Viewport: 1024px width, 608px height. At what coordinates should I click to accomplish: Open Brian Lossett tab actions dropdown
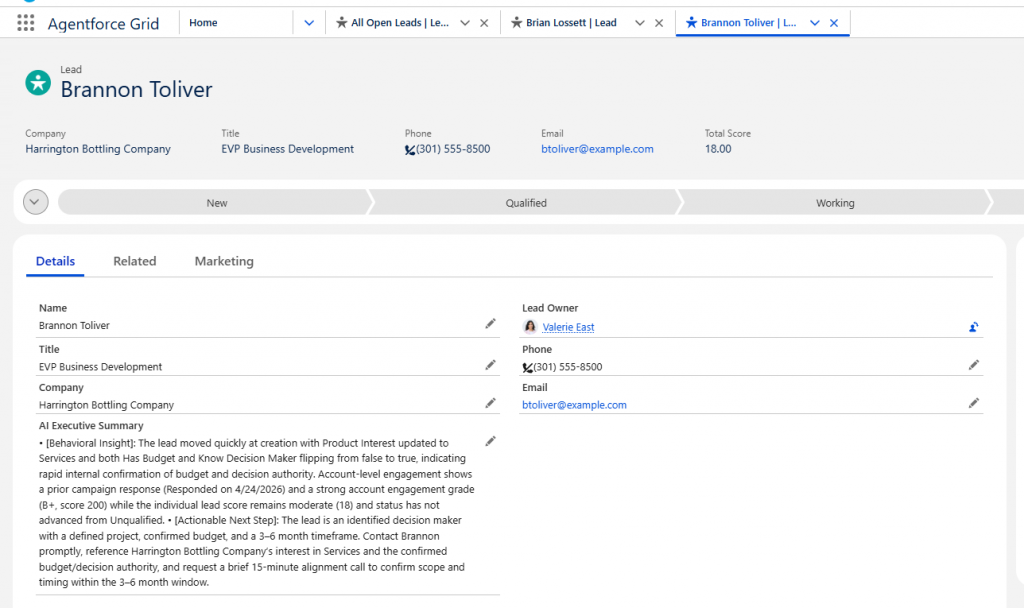pyautogui.click(x=640, y=23)
